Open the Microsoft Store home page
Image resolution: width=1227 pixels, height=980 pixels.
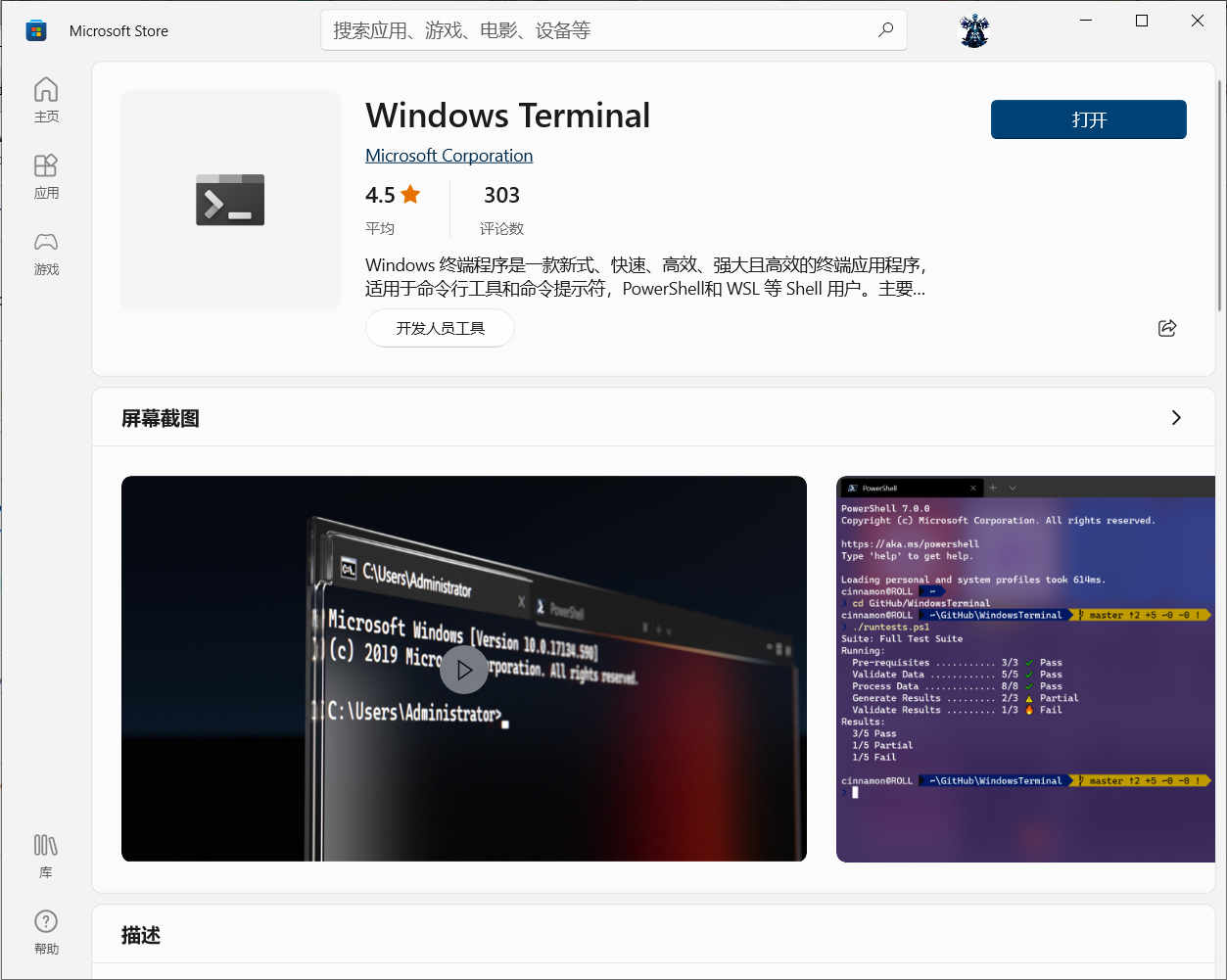45,99
